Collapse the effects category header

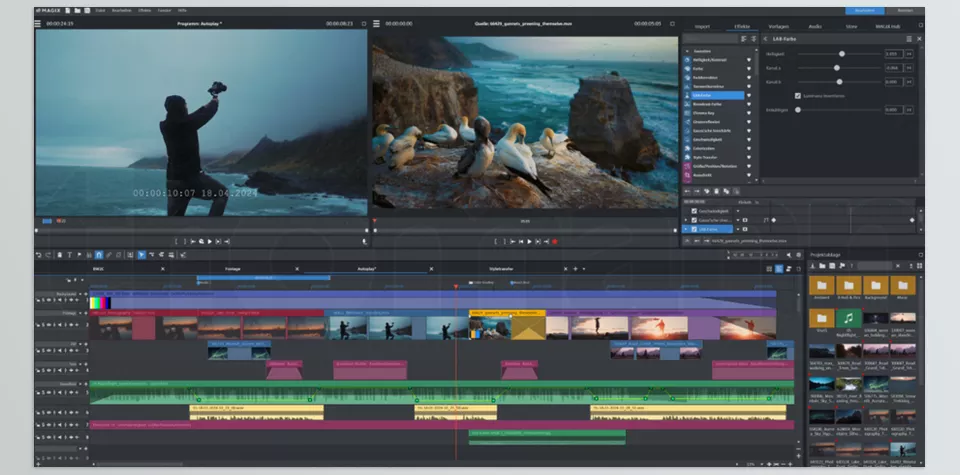pos(688,51)
